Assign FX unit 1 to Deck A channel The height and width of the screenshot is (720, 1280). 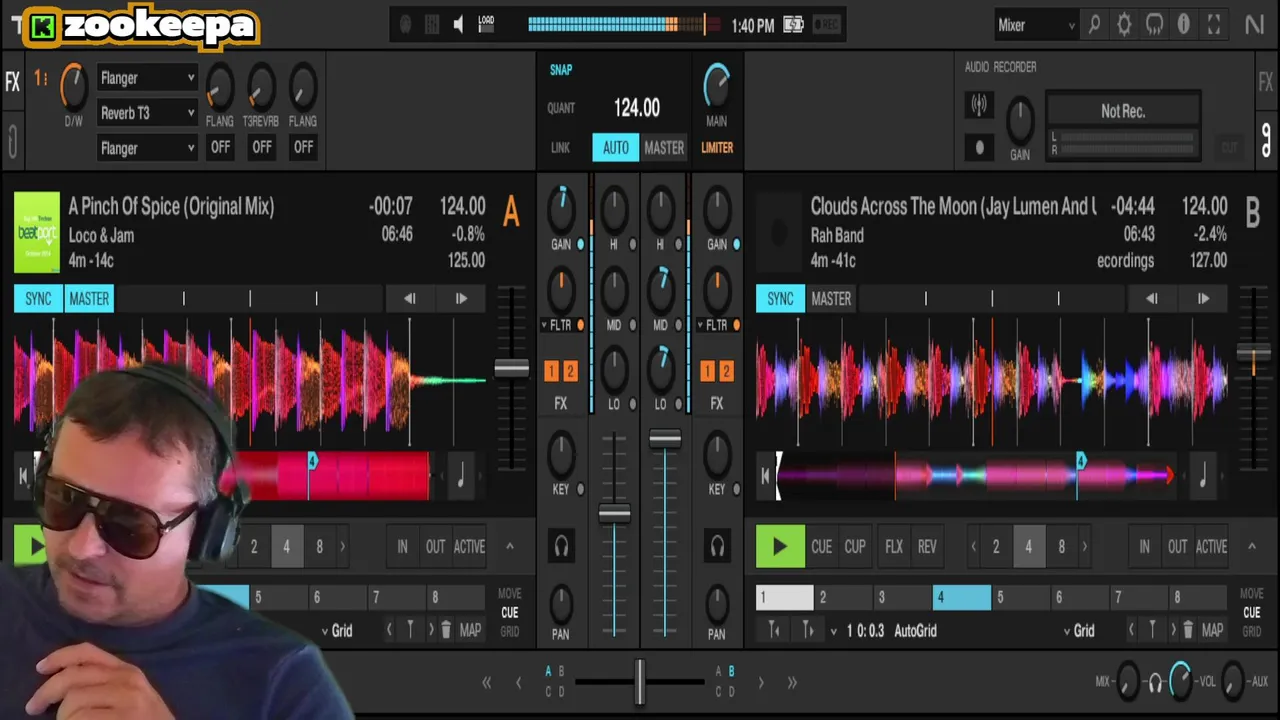[551, 372]
